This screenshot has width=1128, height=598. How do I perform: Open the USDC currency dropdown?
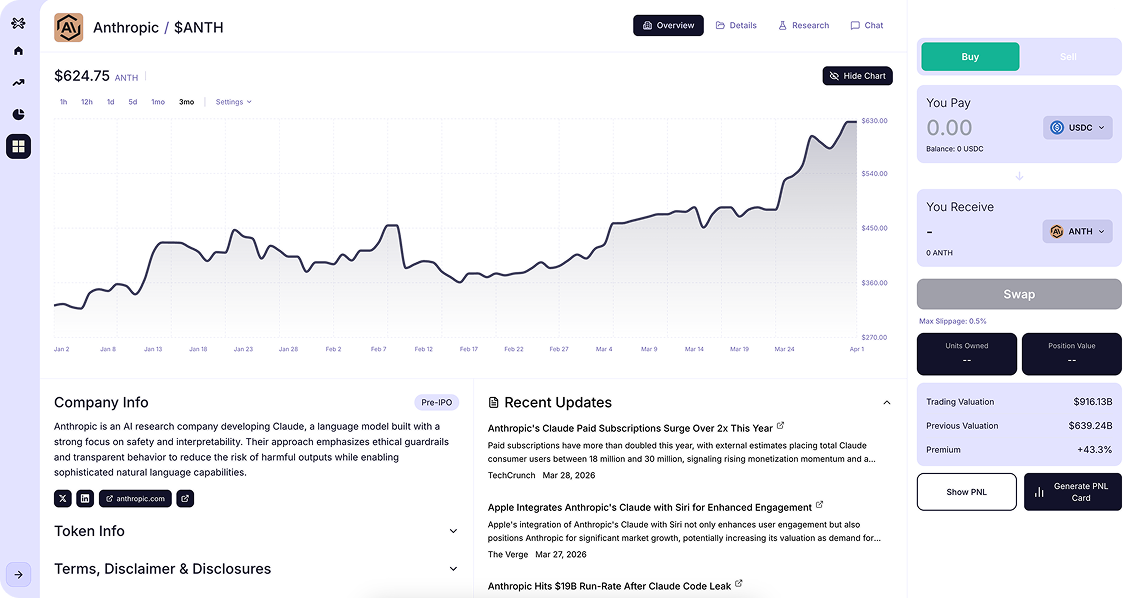(1077, 128)
